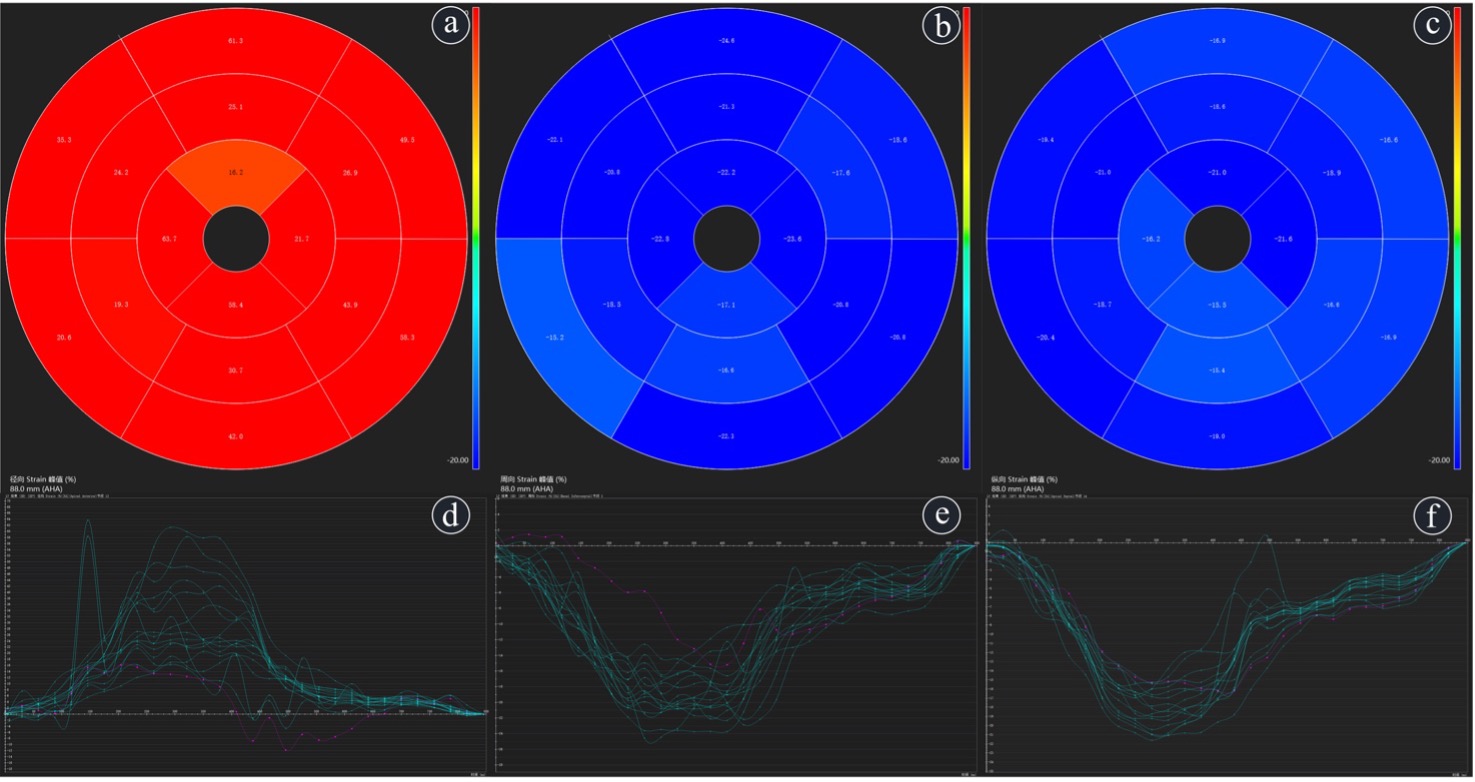Select the -21.6 inner segment in longitudinal plot

[x=1282, y=240]
